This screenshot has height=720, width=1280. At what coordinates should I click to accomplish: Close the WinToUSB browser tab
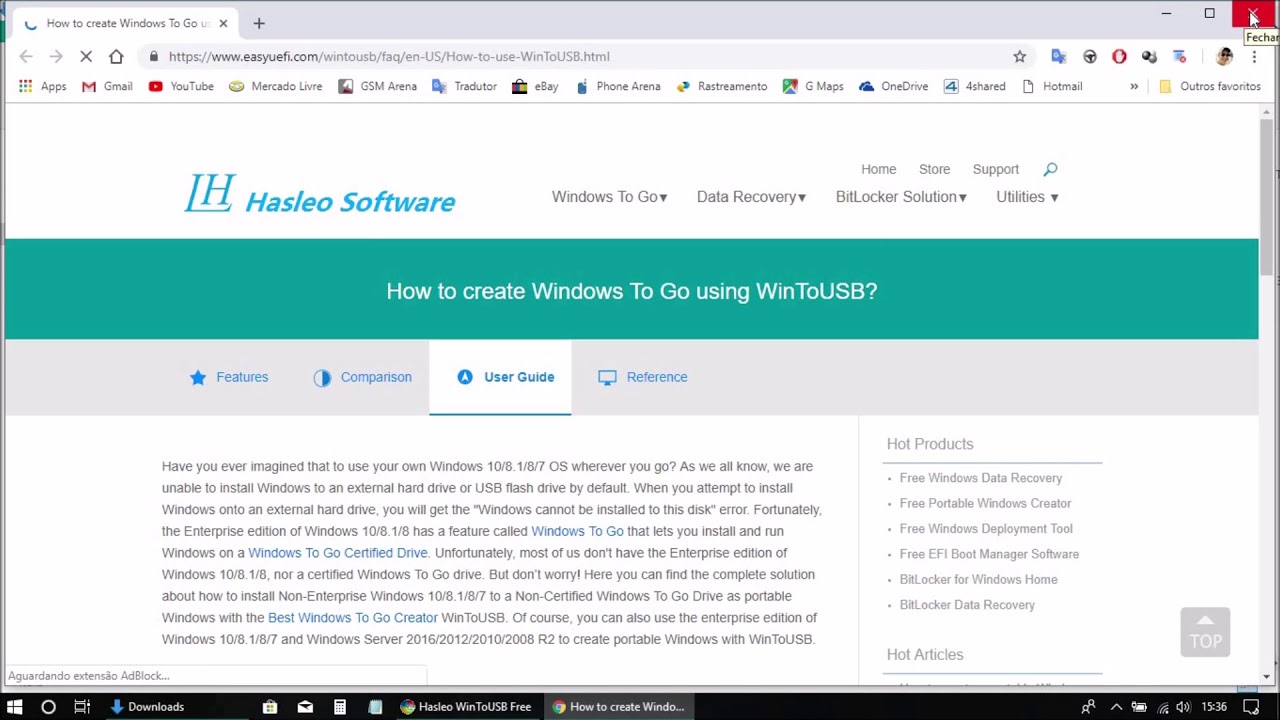[223, 23]
